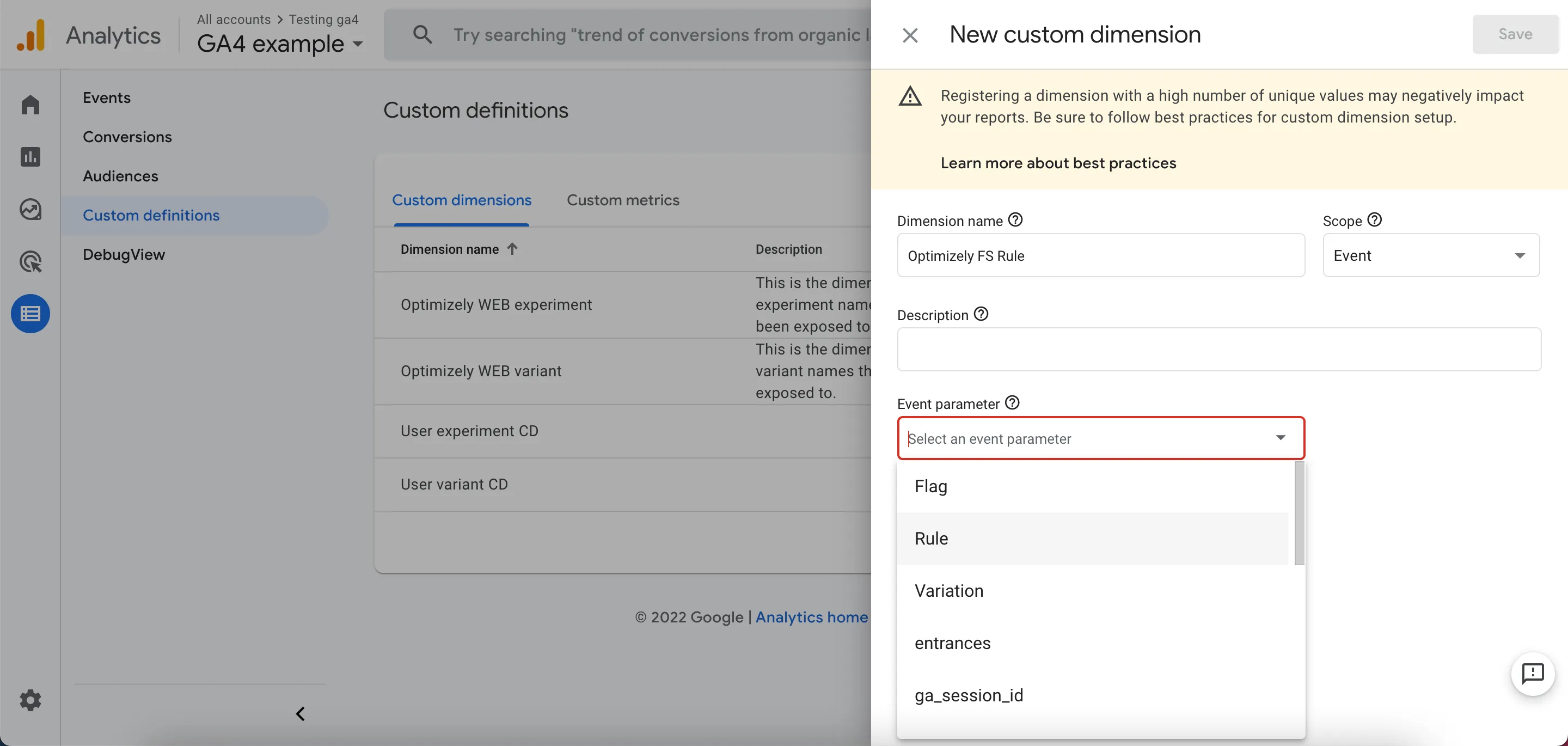
Task: Open Audiences in the Configure menu
Action: 120,176
